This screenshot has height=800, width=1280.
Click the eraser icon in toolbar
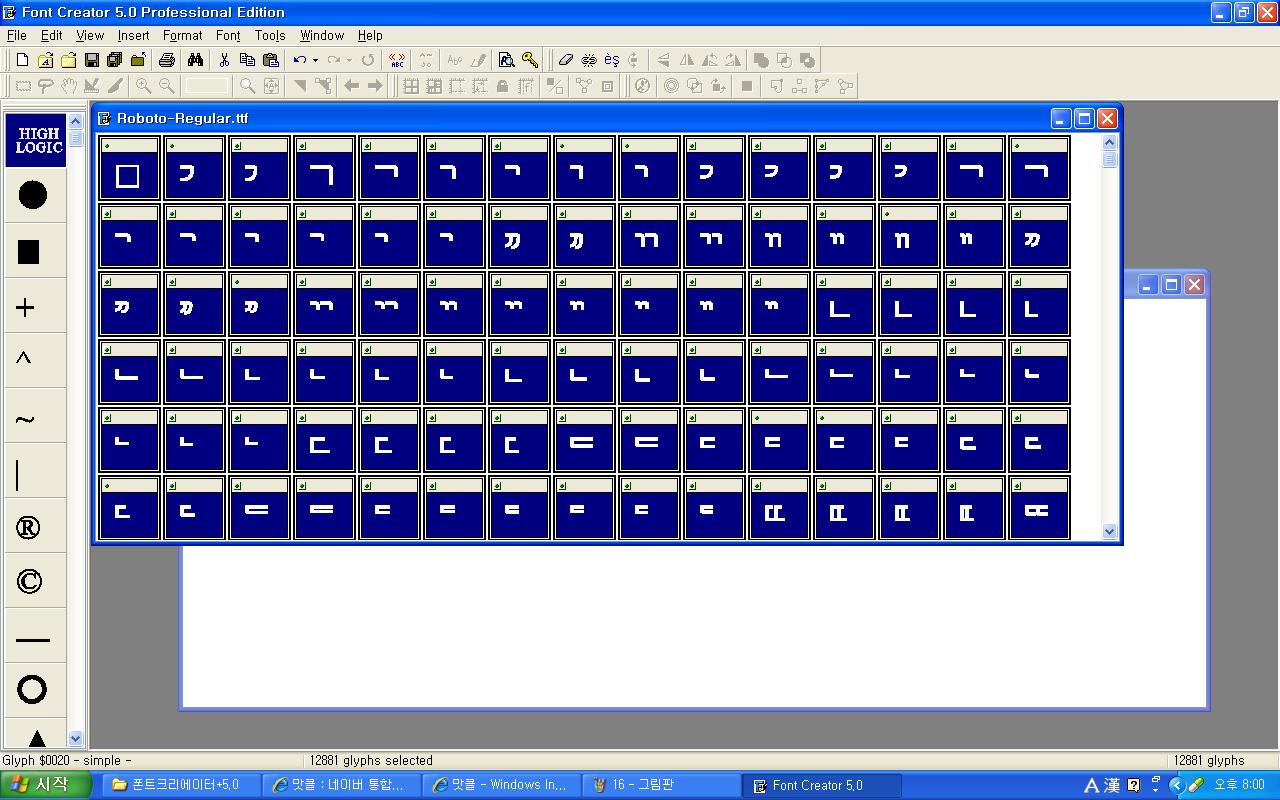(x=566, y=60)
